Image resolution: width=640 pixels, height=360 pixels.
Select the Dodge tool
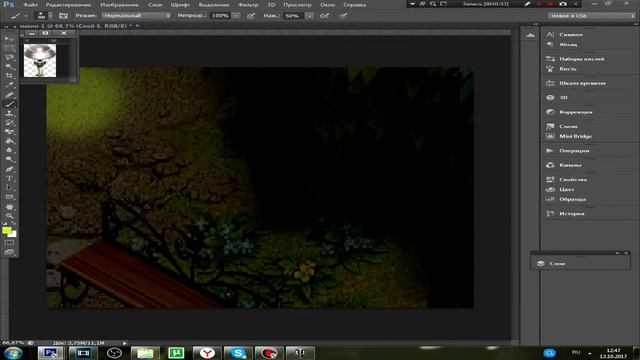click(x=9, y=160)
